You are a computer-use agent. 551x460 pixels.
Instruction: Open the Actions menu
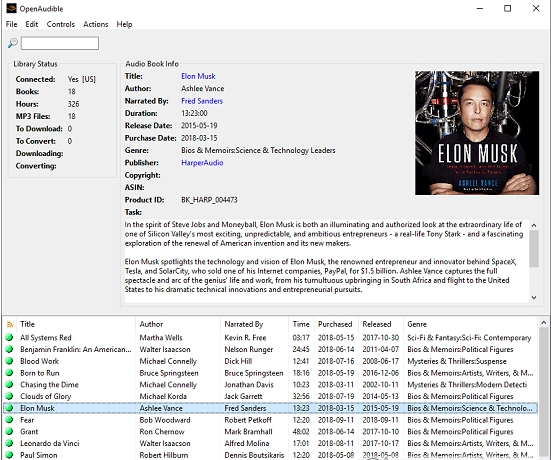(96, 24)
